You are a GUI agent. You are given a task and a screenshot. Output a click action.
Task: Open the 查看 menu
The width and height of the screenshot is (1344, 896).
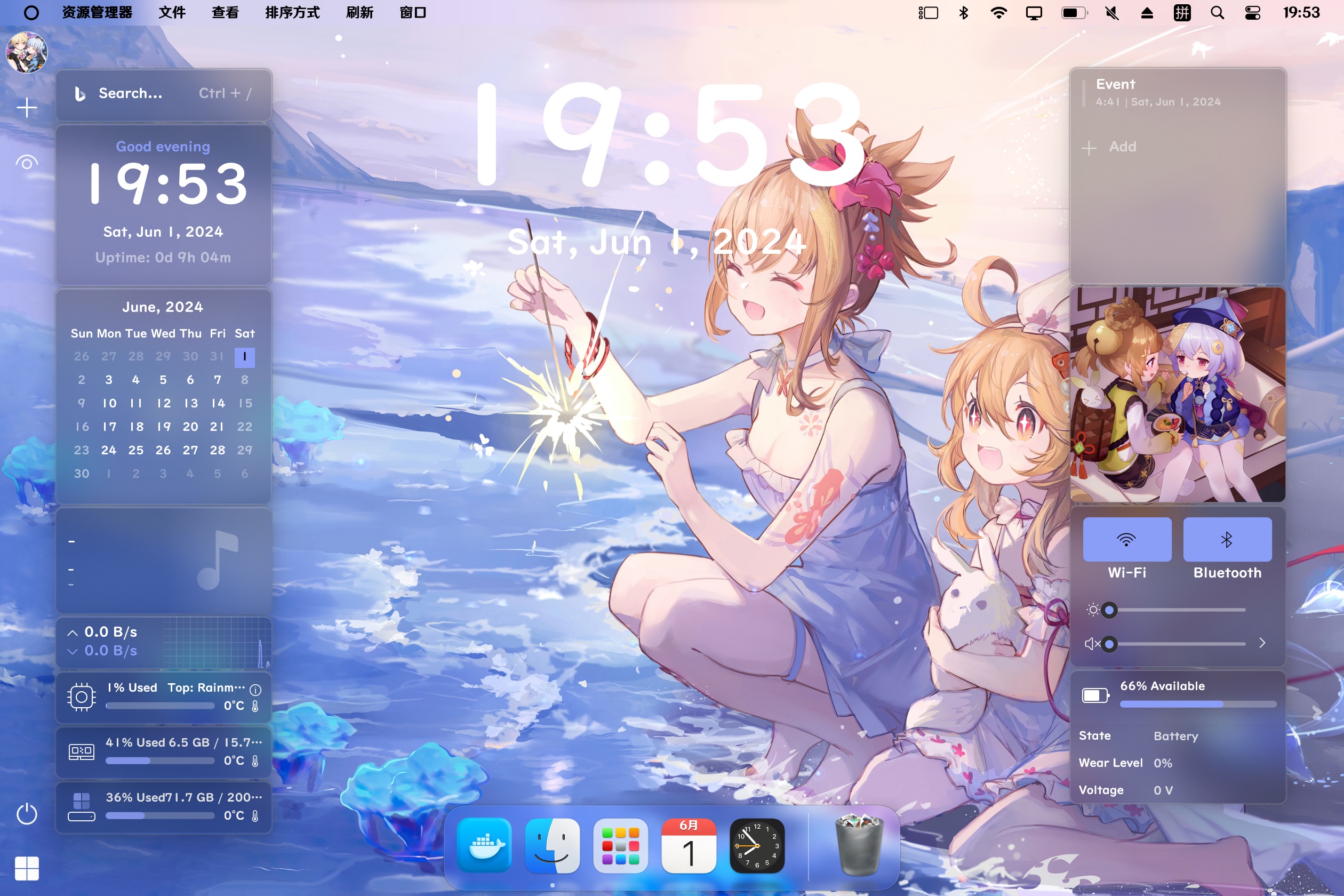tap(225, 13)
